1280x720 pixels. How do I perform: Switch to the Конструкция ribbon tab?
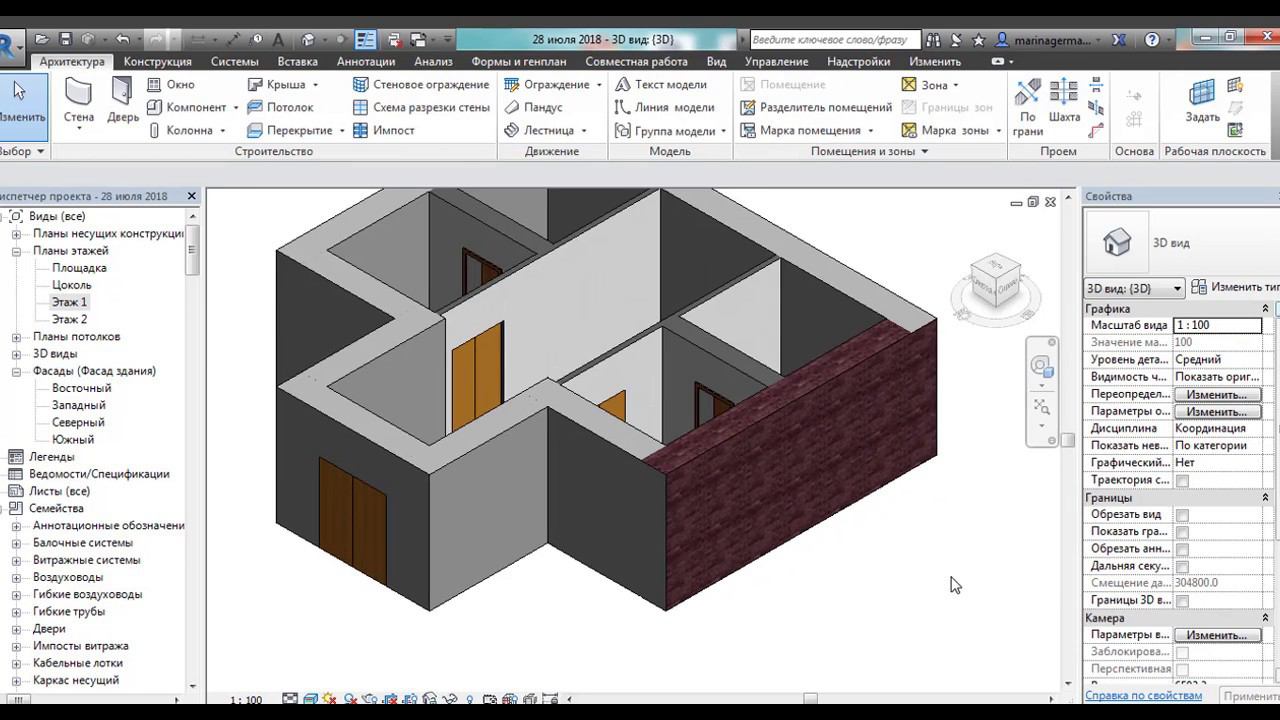pos(157,61)
